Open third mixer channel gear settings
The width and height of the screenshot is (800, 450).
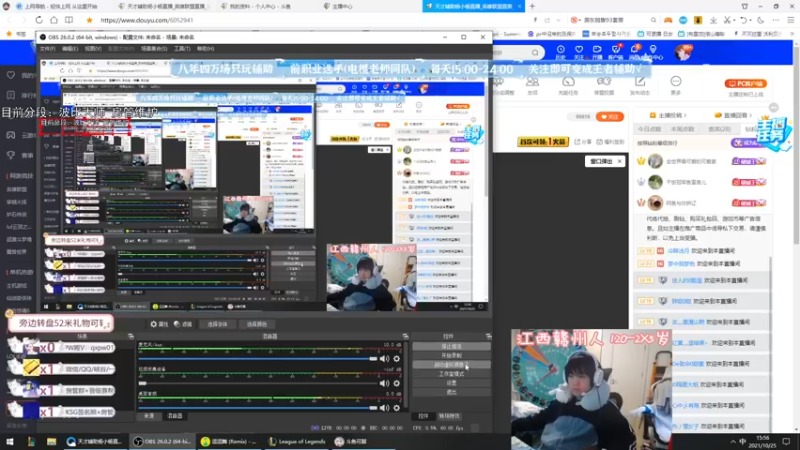(x=396, y=408)
